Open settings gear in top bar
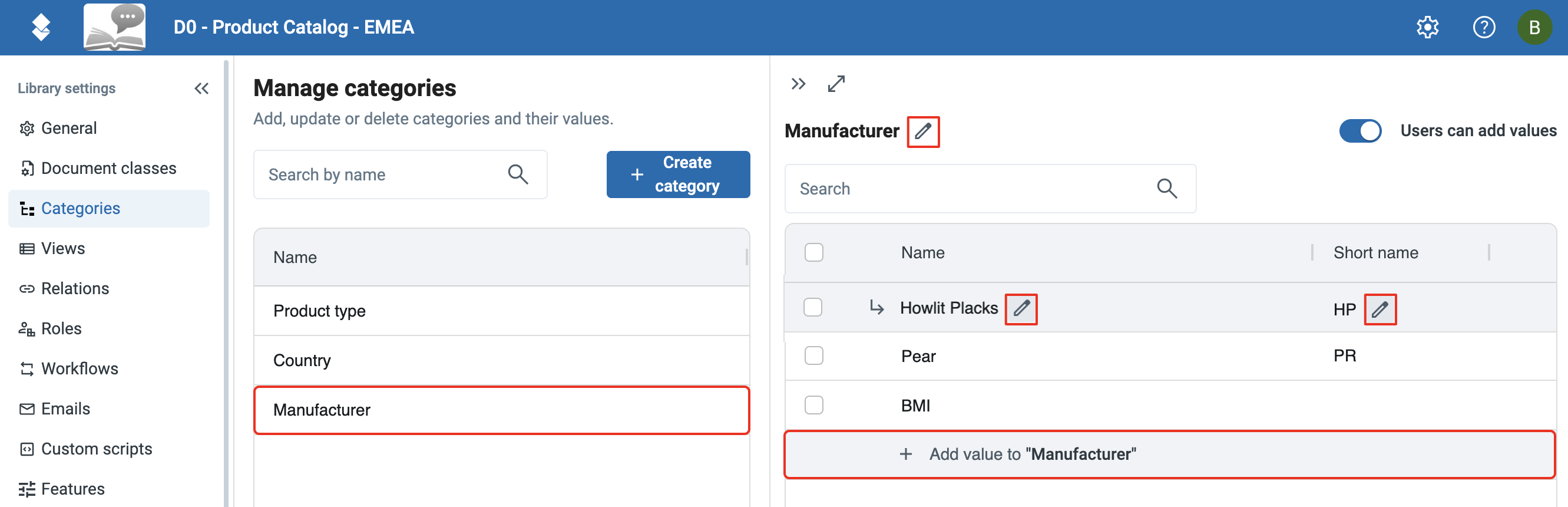This screenshot has height=507, width=1568. point(1427,28)
